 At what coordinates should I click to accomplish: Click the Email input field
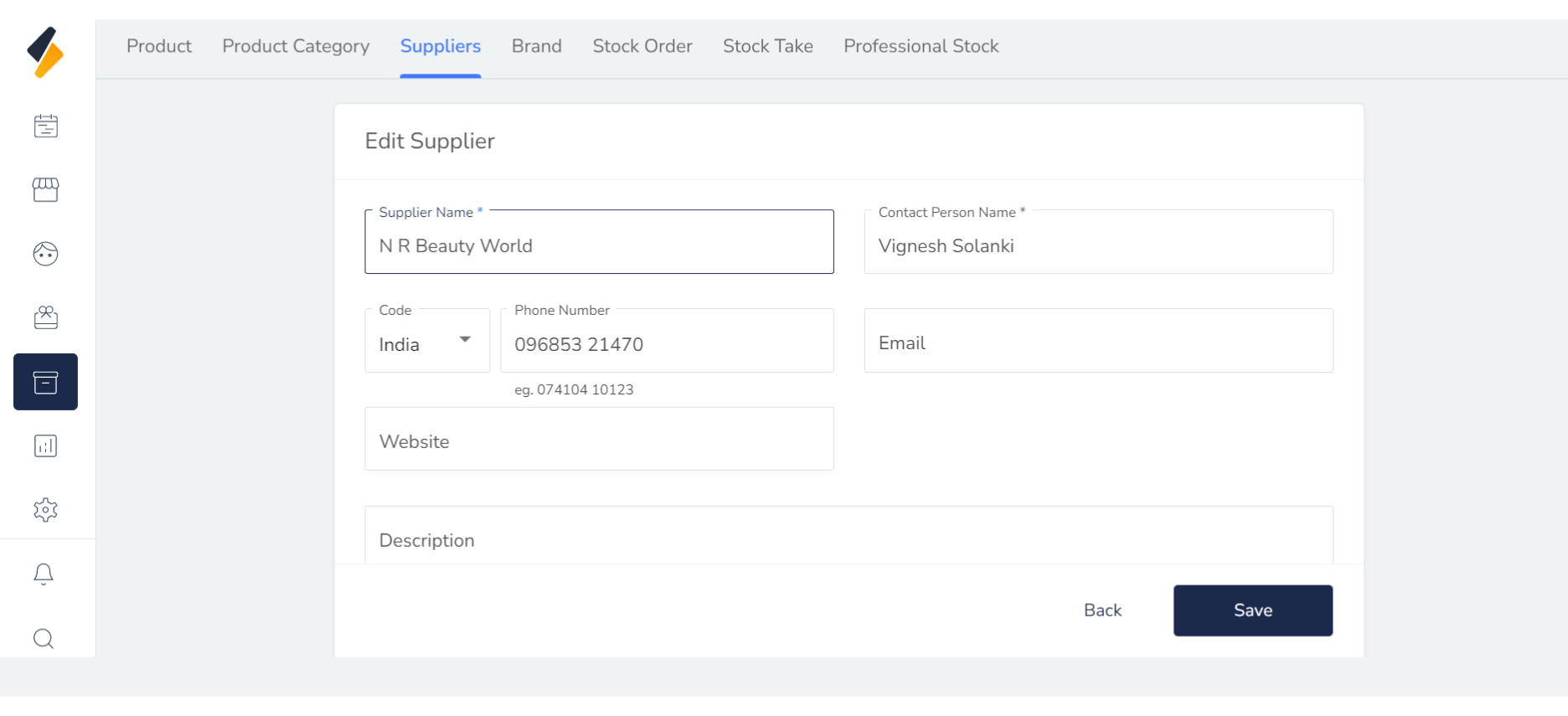(x=1098, y=341)
